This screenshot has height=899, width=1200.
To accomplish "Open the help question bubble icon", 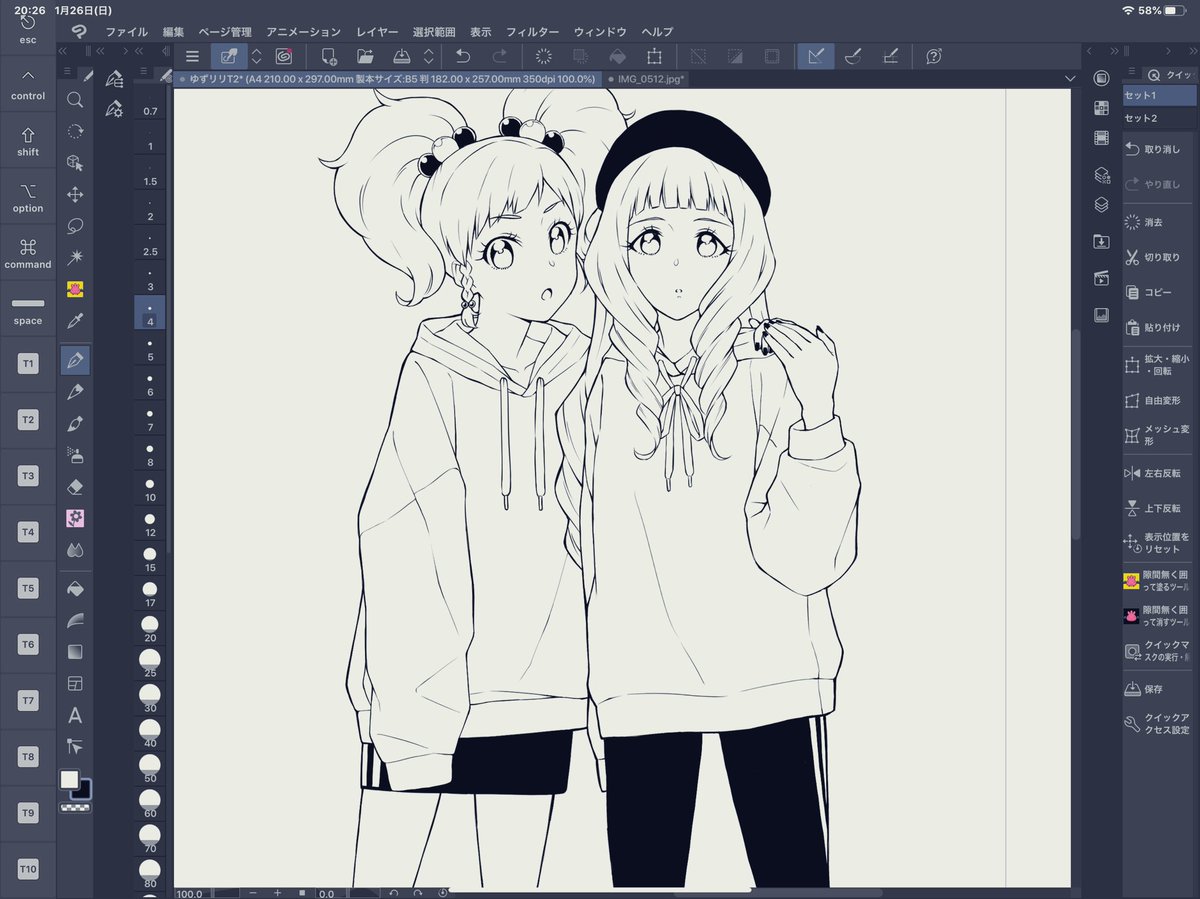I will click(x=934, y=57).
